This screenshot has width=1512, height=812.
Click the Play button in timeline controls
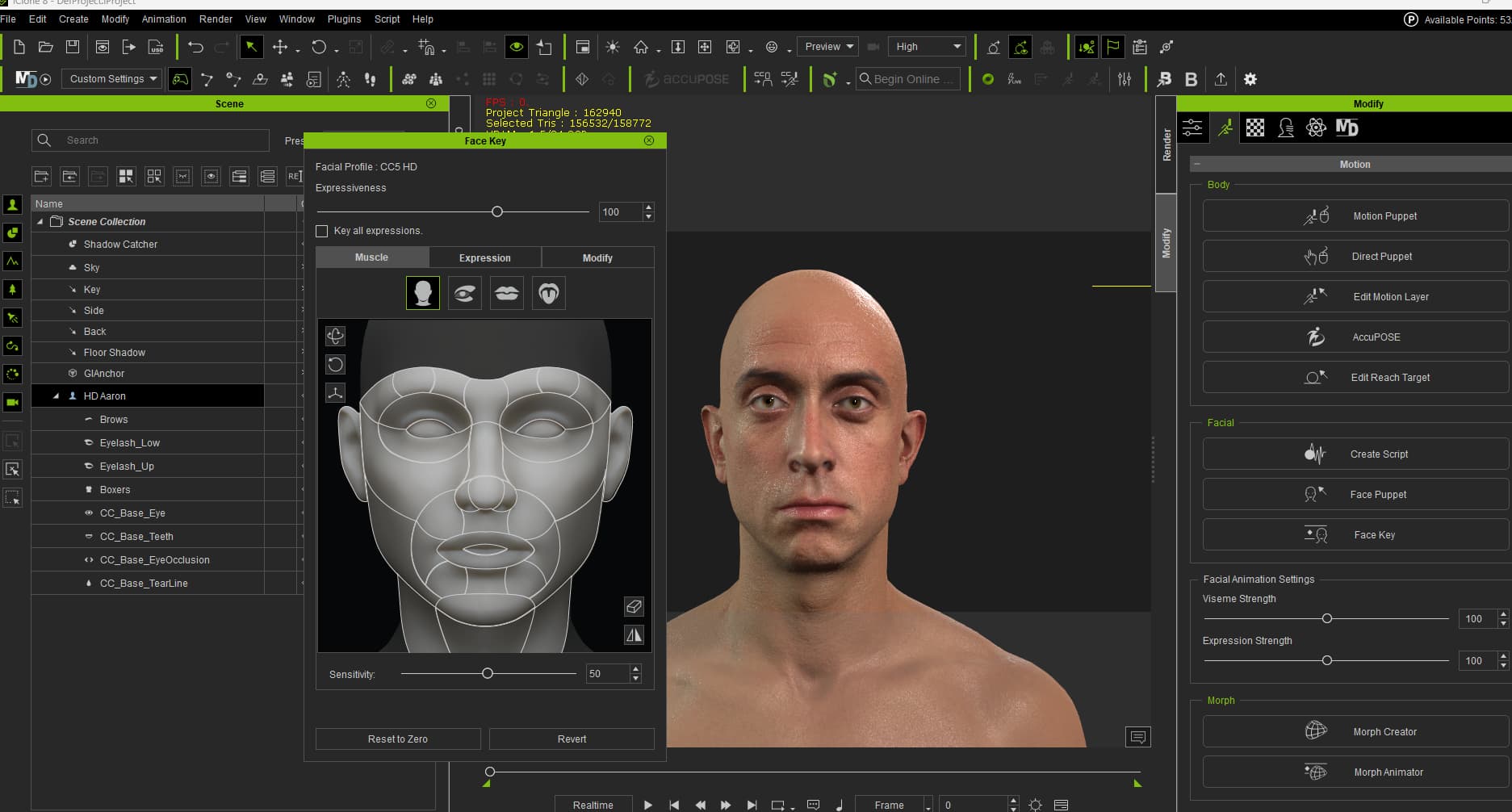pyautogui.click(x=647, y=805)
